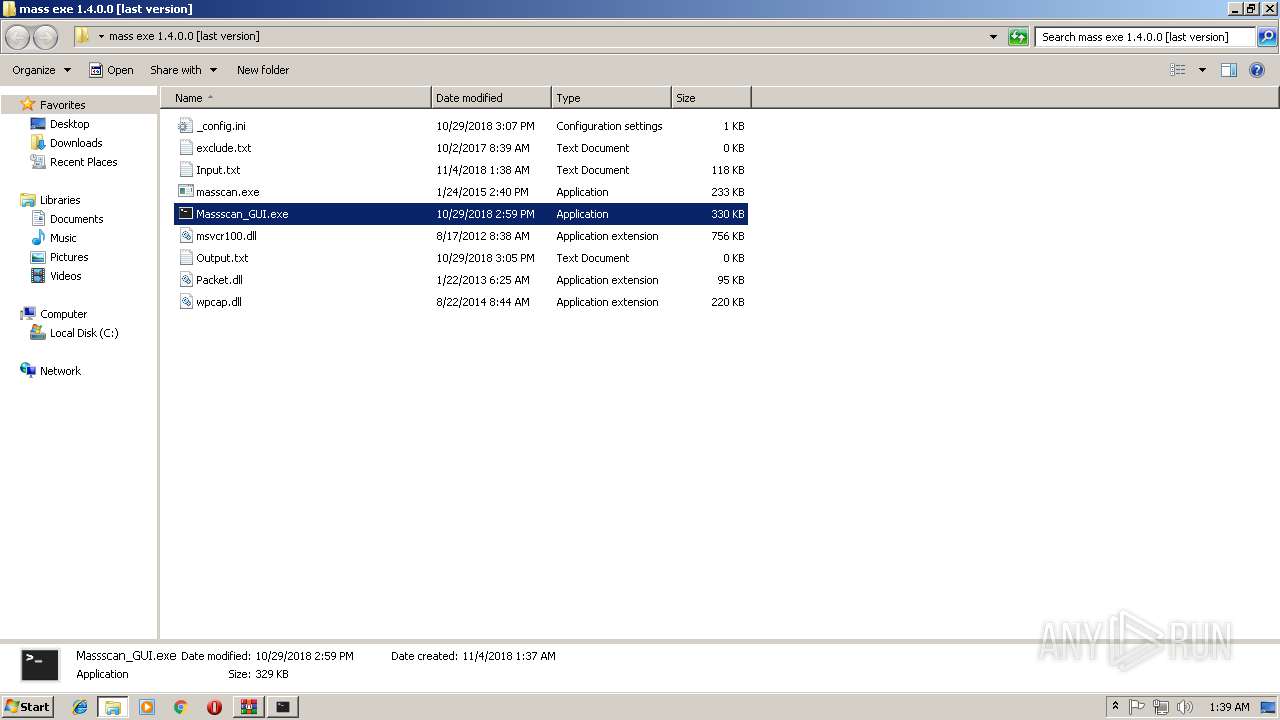Refresh the folder view
The image size is (1280, 720).
click(1018, 37)
